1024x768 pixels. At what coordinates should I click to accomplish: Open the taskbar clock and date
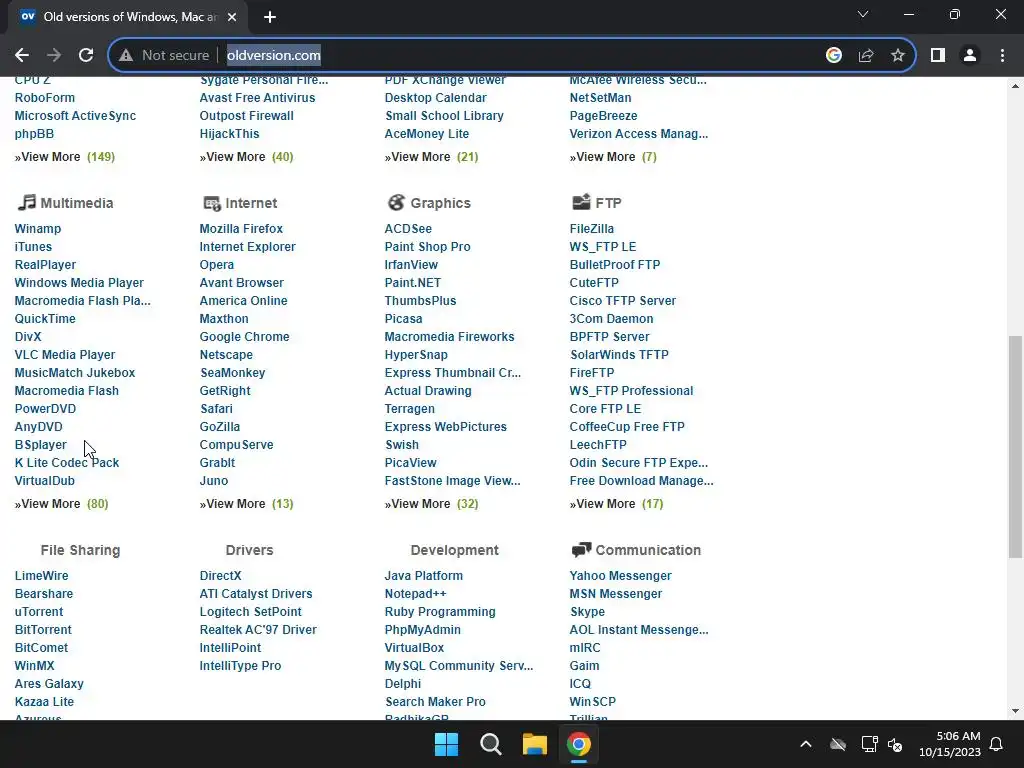coord(950,744)
